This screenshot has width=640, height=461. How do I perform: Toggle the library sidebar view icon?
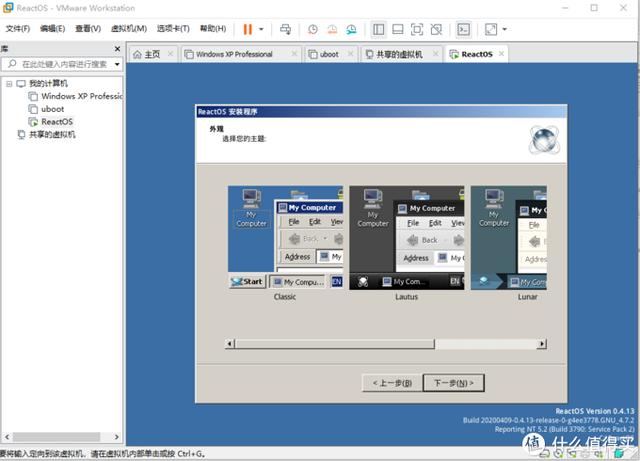click(378, 29)
